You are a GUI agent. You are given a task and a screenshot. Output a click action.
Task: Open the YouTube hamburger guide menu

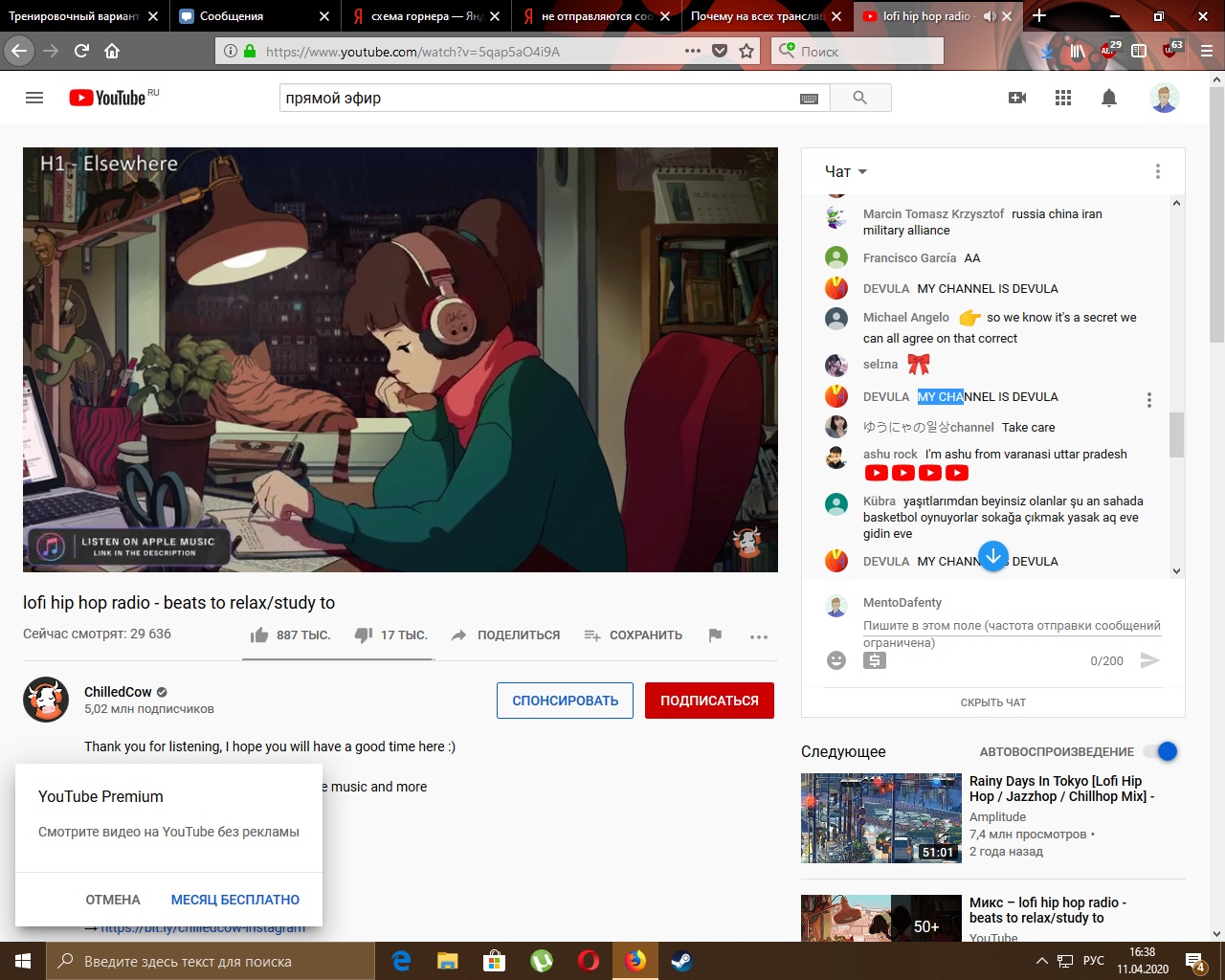coord(34,98)
